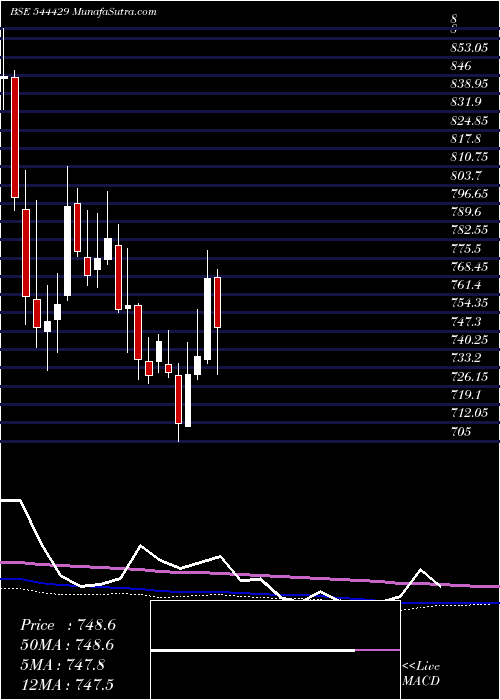Select the 712.05 price level
The height and width of the screenshot is (700, 500).
[x=469, y=413]
